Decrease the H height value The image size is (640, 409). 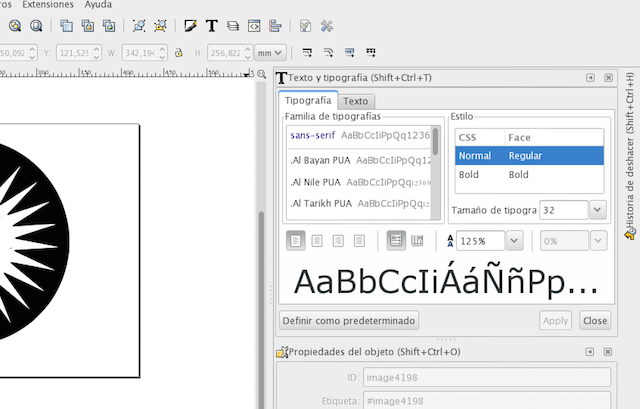(248, 57)
